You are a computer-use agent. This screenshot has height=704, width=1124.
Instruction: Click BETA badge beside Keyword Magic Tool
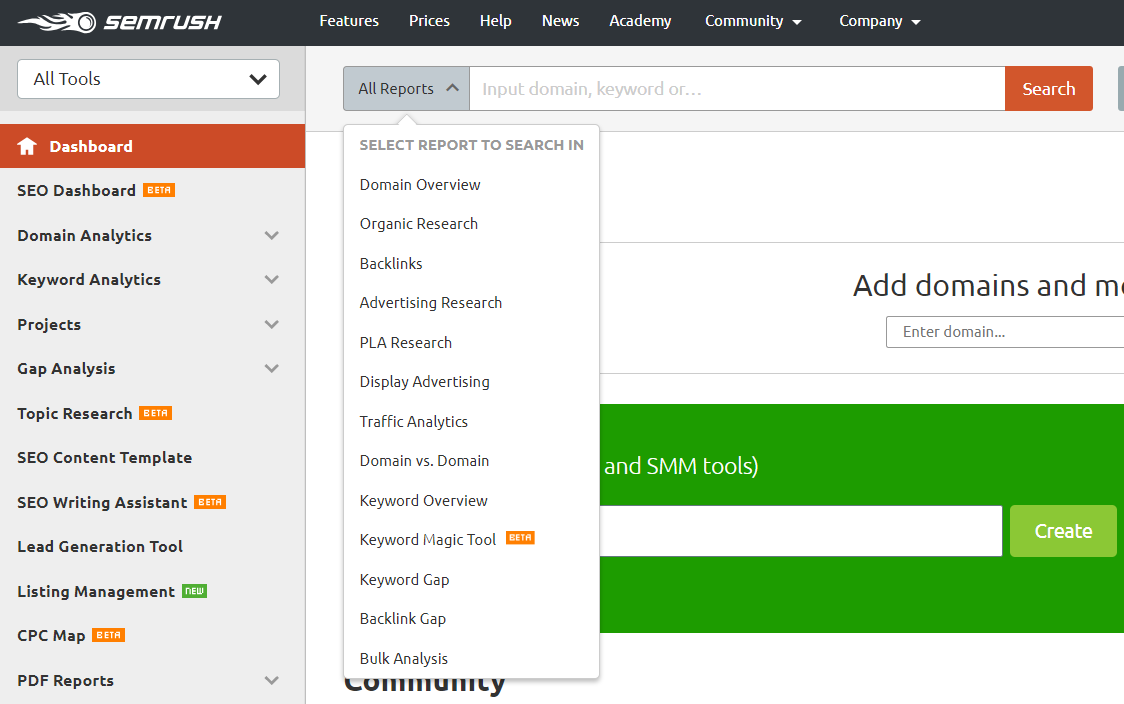[520, 538]
